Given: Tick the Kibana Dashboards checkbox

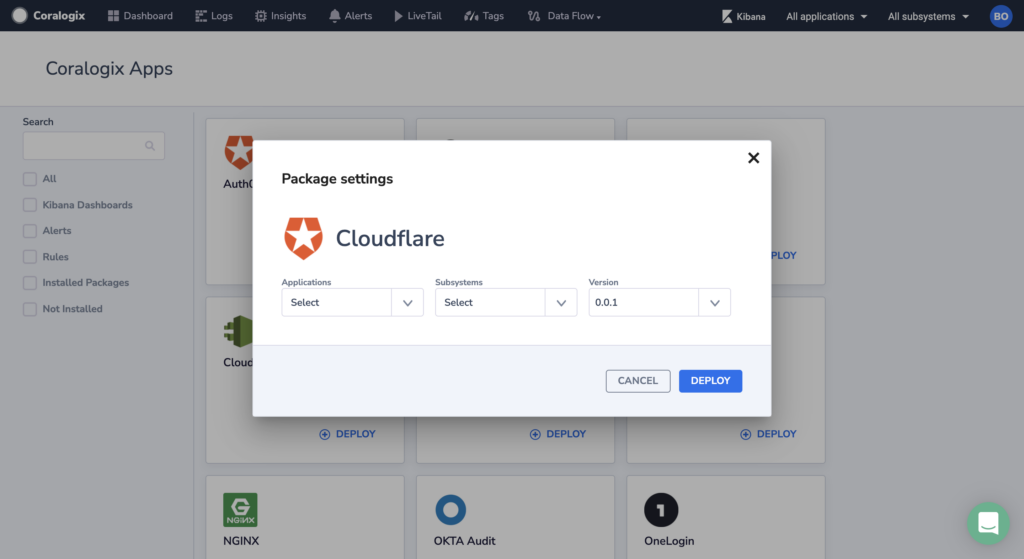Looking at the screenshot, I should (x=29, y=205).
